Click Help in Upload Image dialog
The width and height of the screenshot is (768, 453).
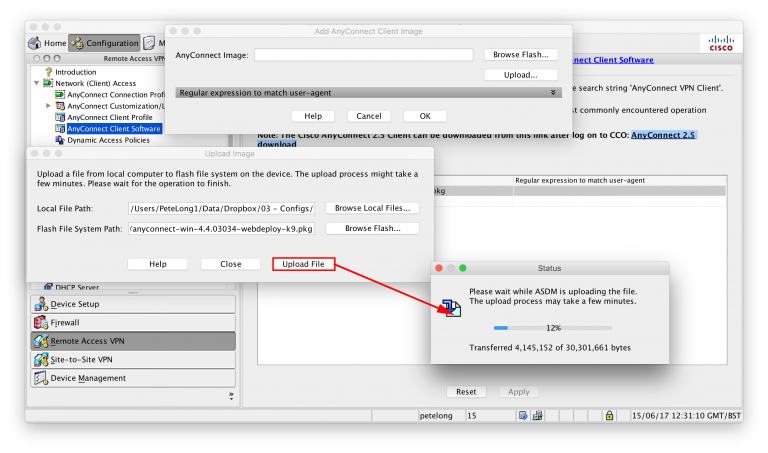pyautogui.click(x=158, y=264)
